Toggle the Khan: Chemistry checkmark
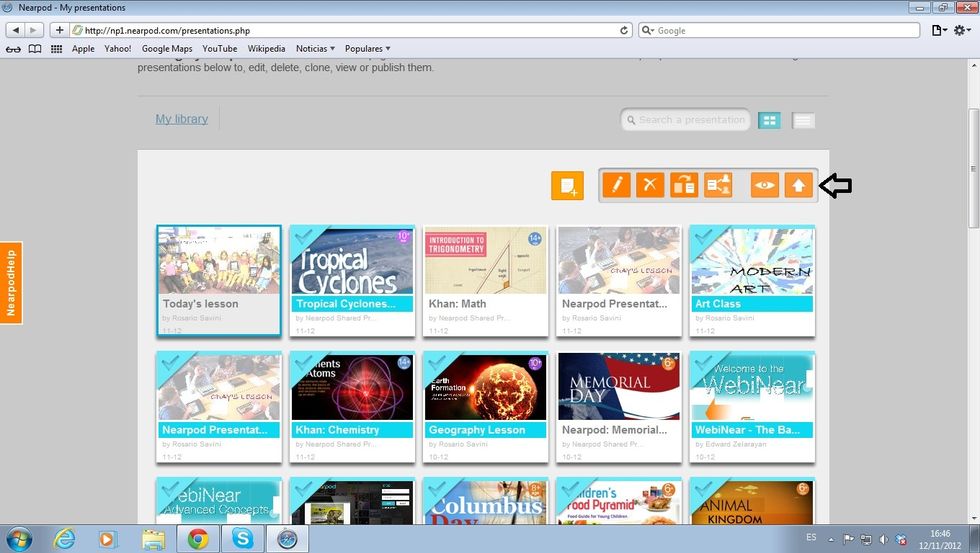Image resolution: width=980 pixels, height=553 pixels. point(305,364)
